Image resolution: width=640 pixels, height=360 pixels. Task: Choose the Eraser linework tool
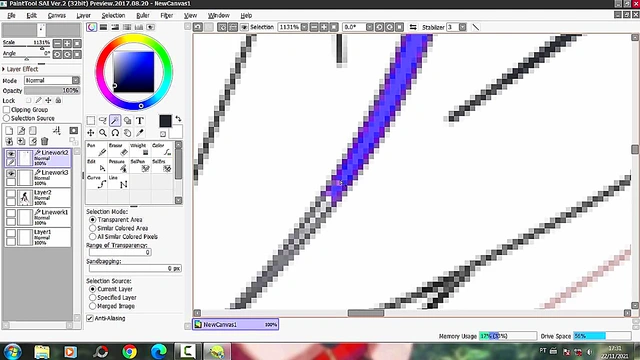tap(118, 149)
